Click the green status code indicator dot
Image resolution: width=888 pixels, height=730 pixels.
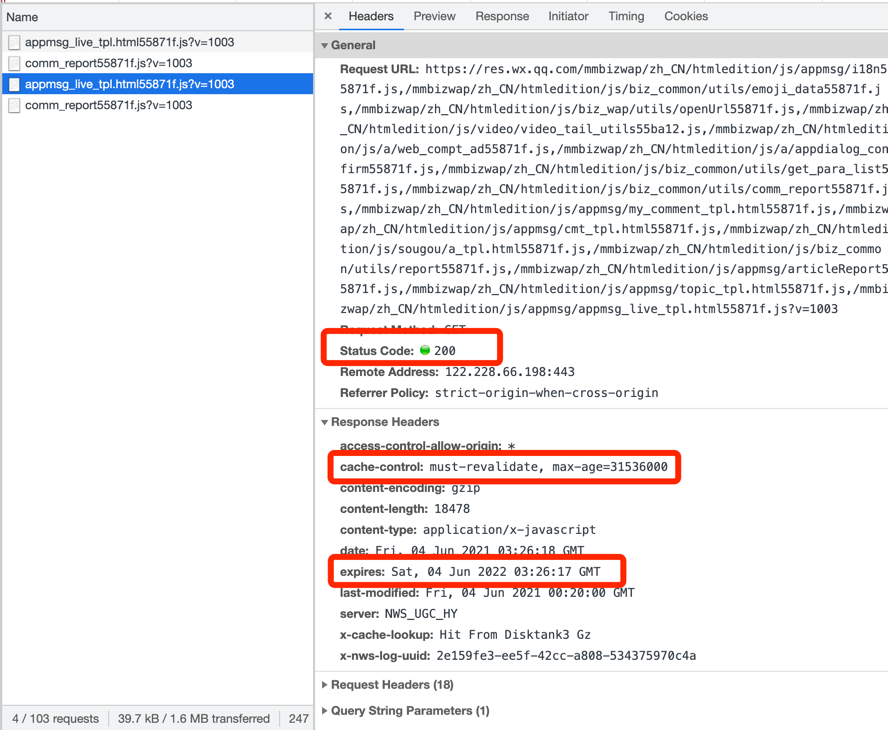[425, 351]
